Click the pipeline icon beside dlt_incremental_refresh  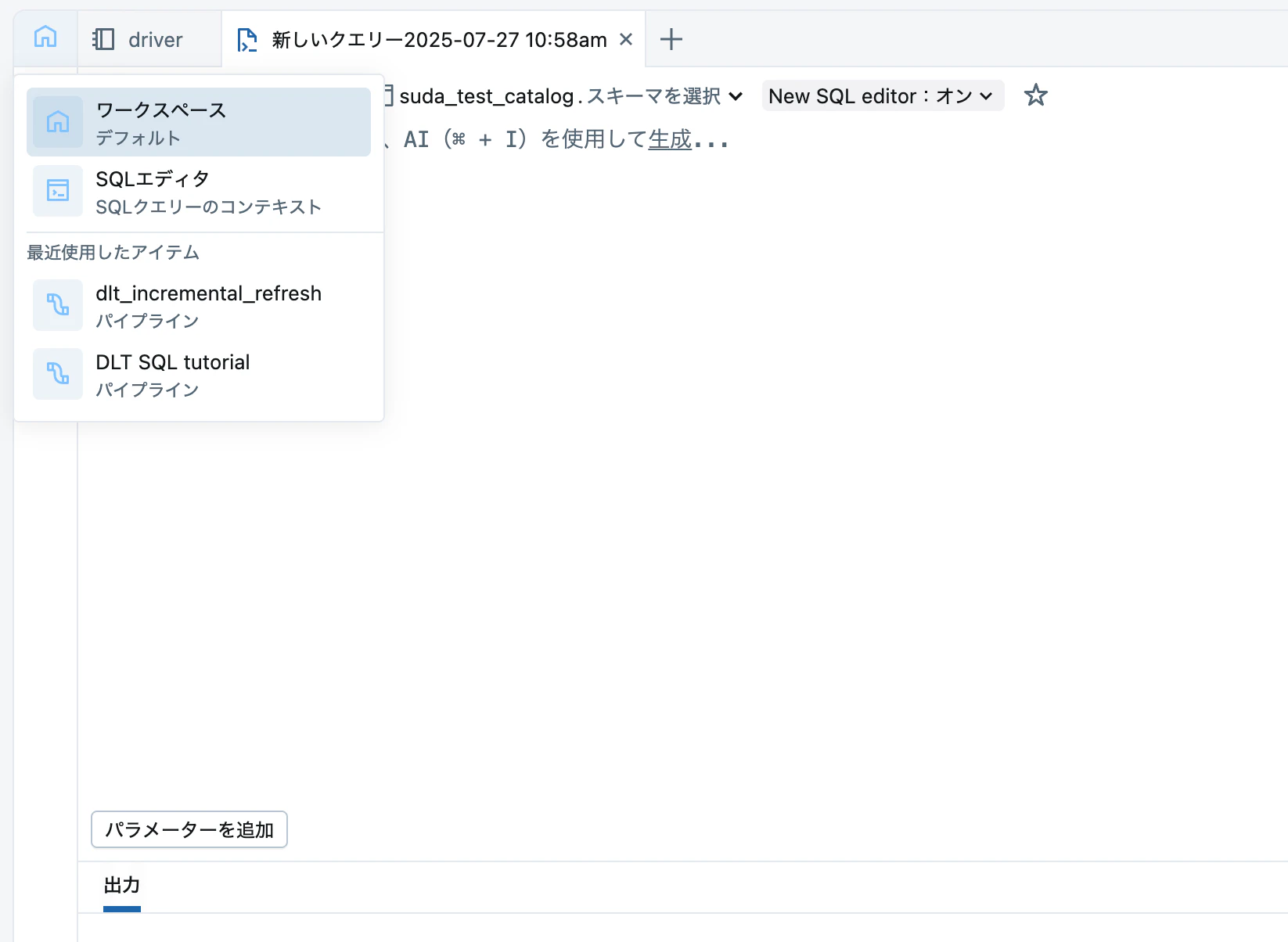point(58,305)
